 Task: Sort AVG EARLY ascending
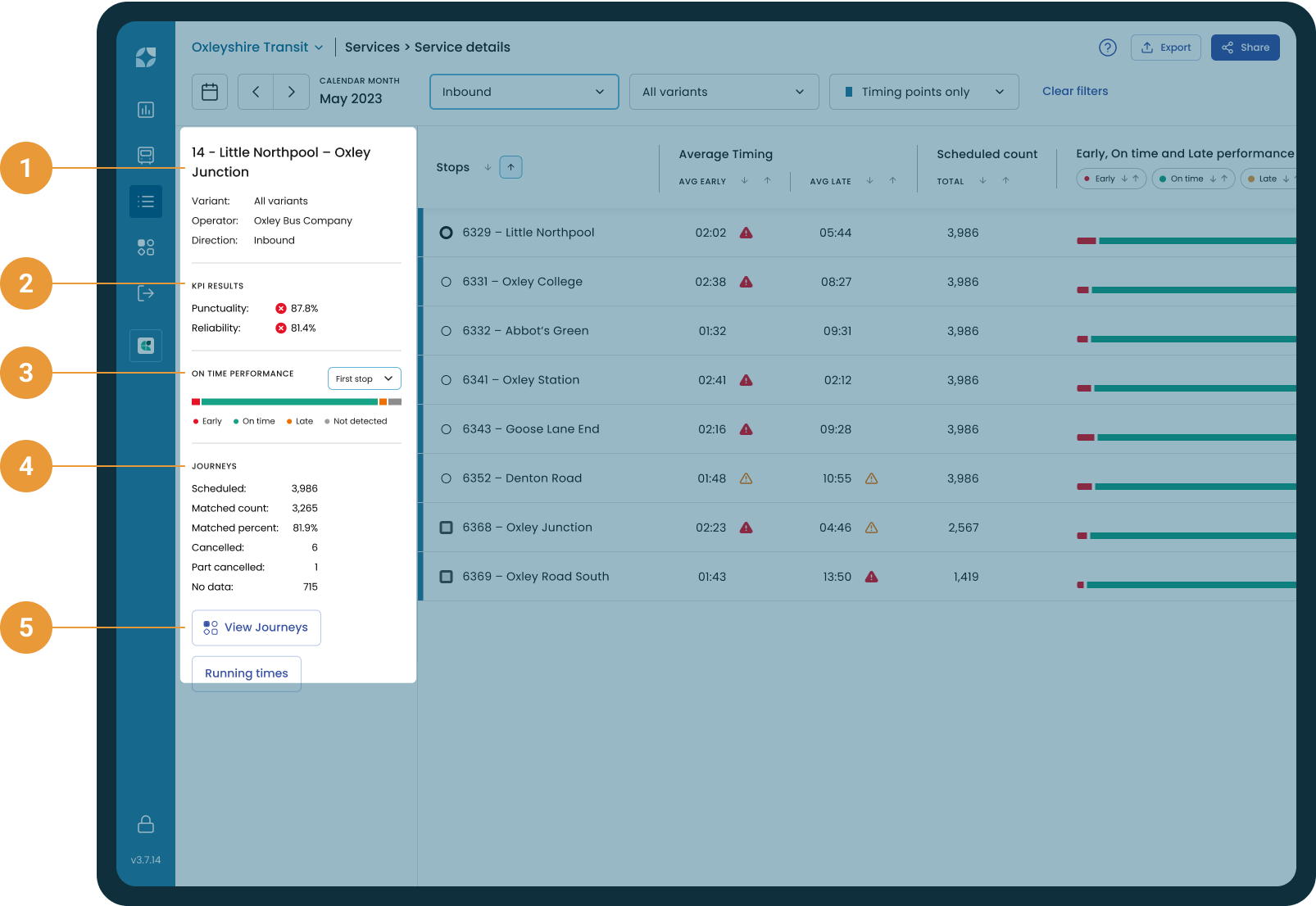click(768, 181)
